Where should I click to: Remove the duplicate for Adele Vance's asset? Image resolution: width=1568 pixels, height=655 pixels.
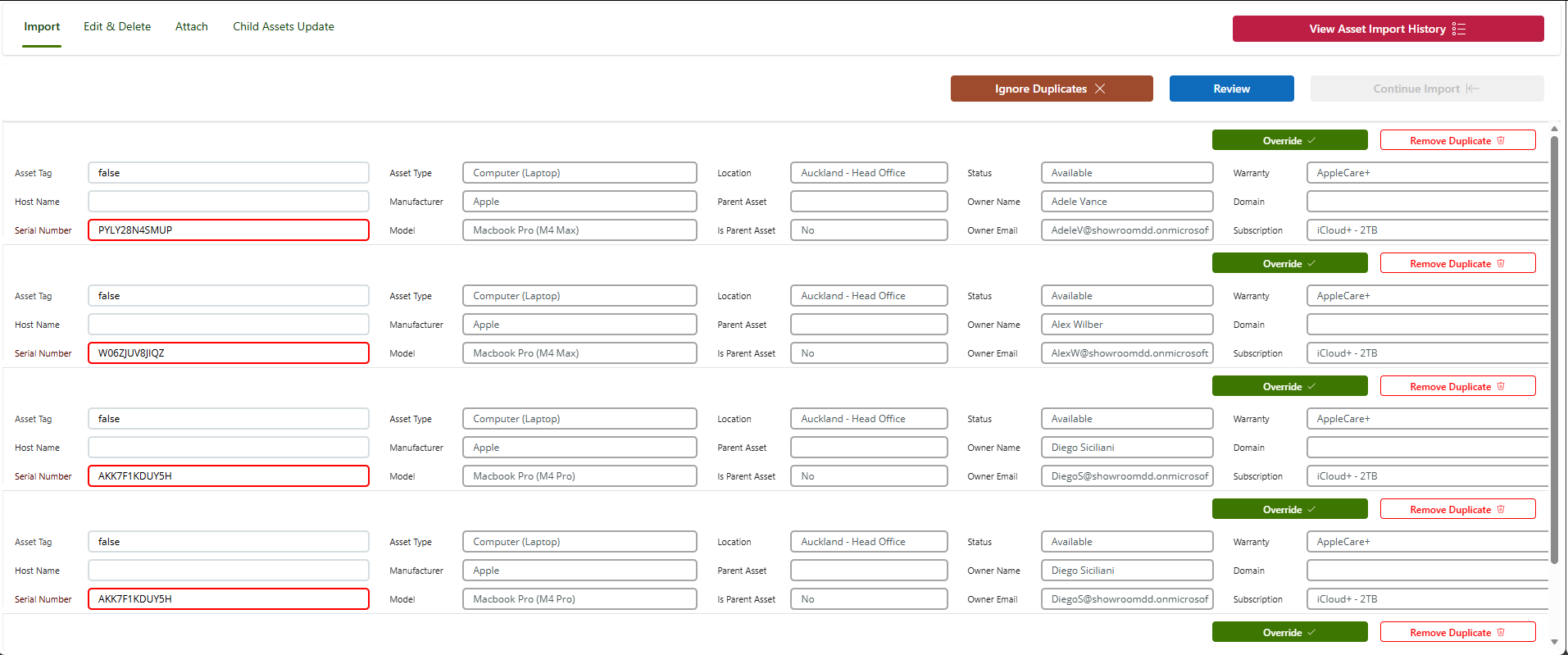point(1457,140)
